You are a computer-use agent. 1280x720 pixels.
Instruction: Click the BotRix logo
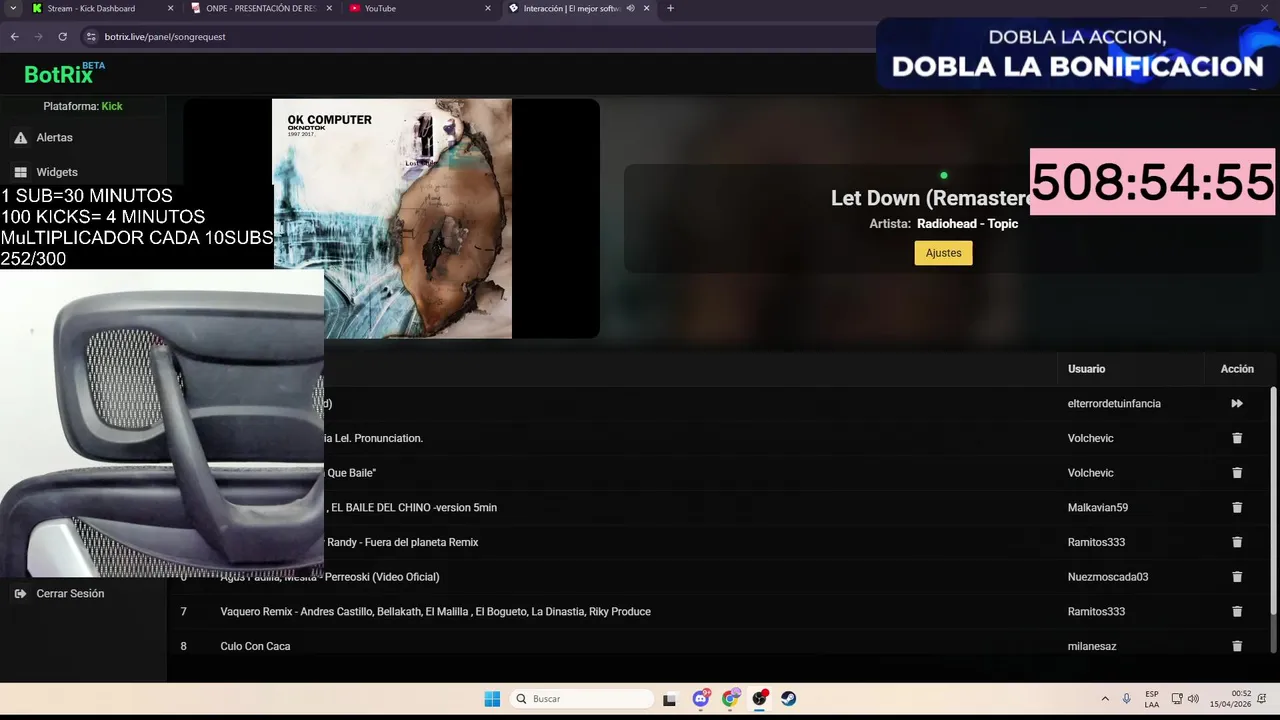tap(64, 73)
